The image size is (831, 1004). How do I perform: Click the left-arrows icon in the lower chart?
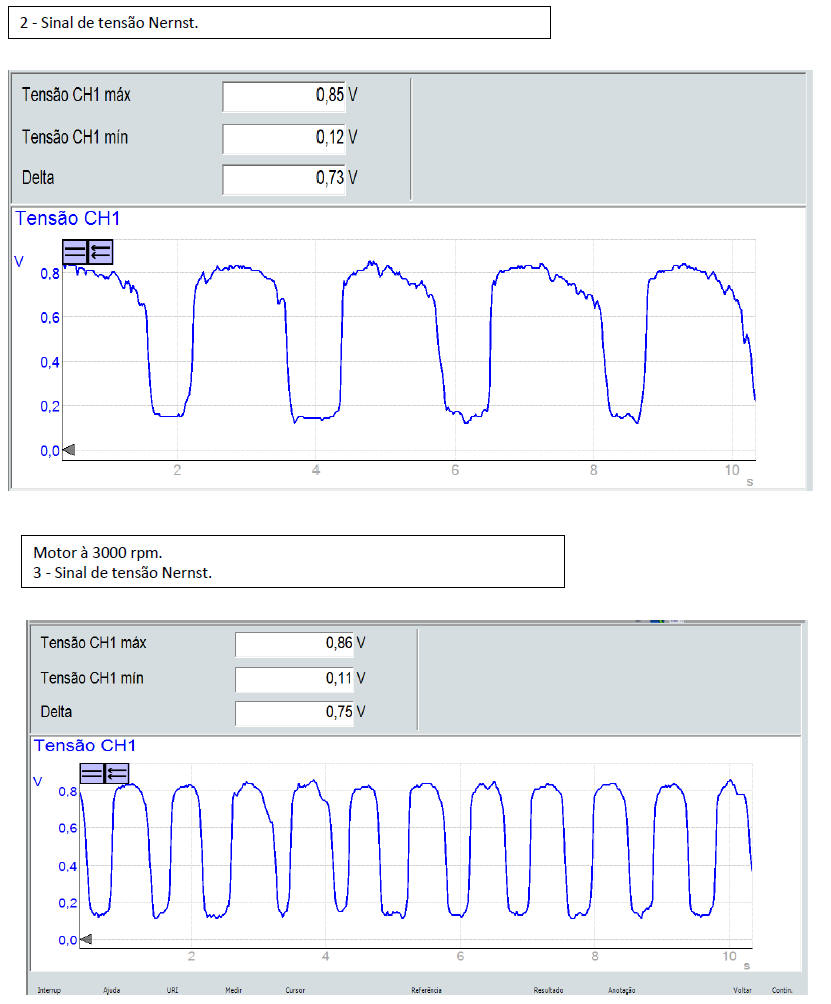tap(117, 773)
